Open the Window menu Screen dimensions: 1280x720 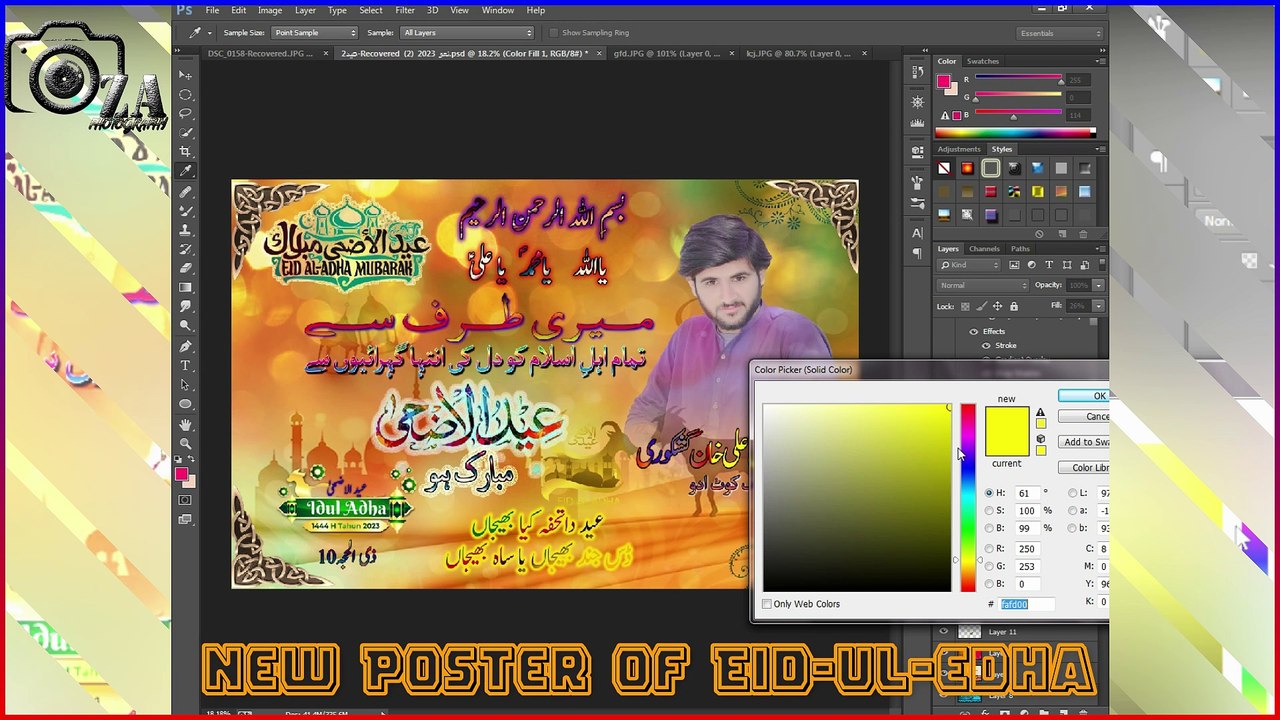click(x=498, y=10)
